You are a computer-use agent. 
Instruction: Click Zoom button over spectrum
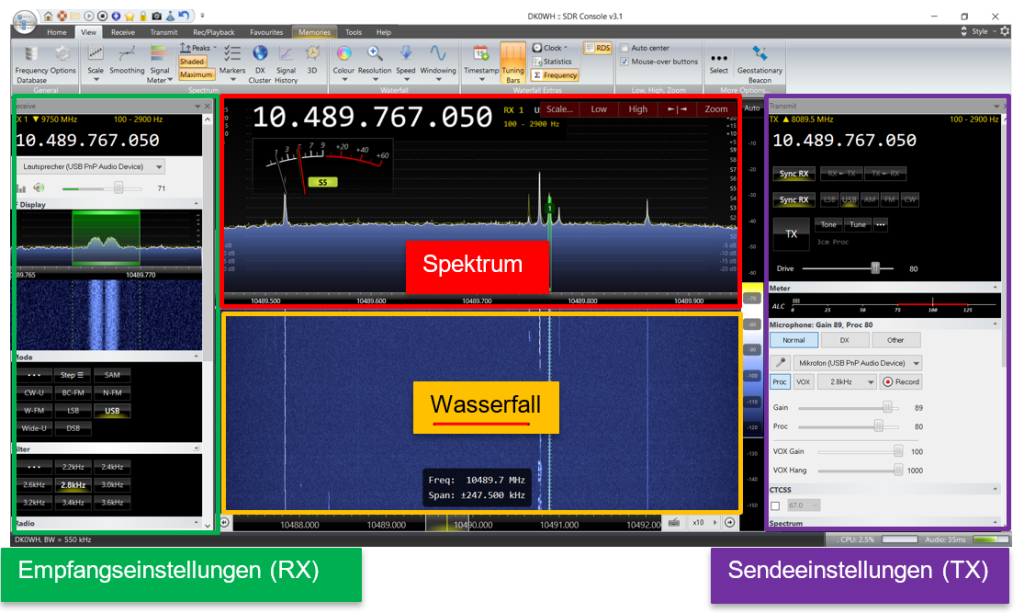click(716, 110)
